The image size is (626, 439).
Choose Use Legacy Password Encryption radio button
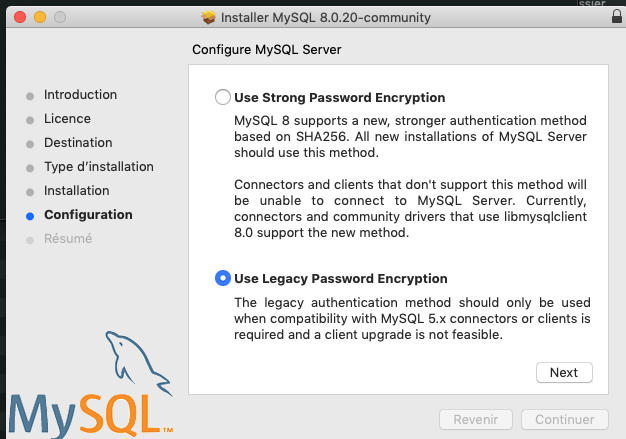point(222,278)
